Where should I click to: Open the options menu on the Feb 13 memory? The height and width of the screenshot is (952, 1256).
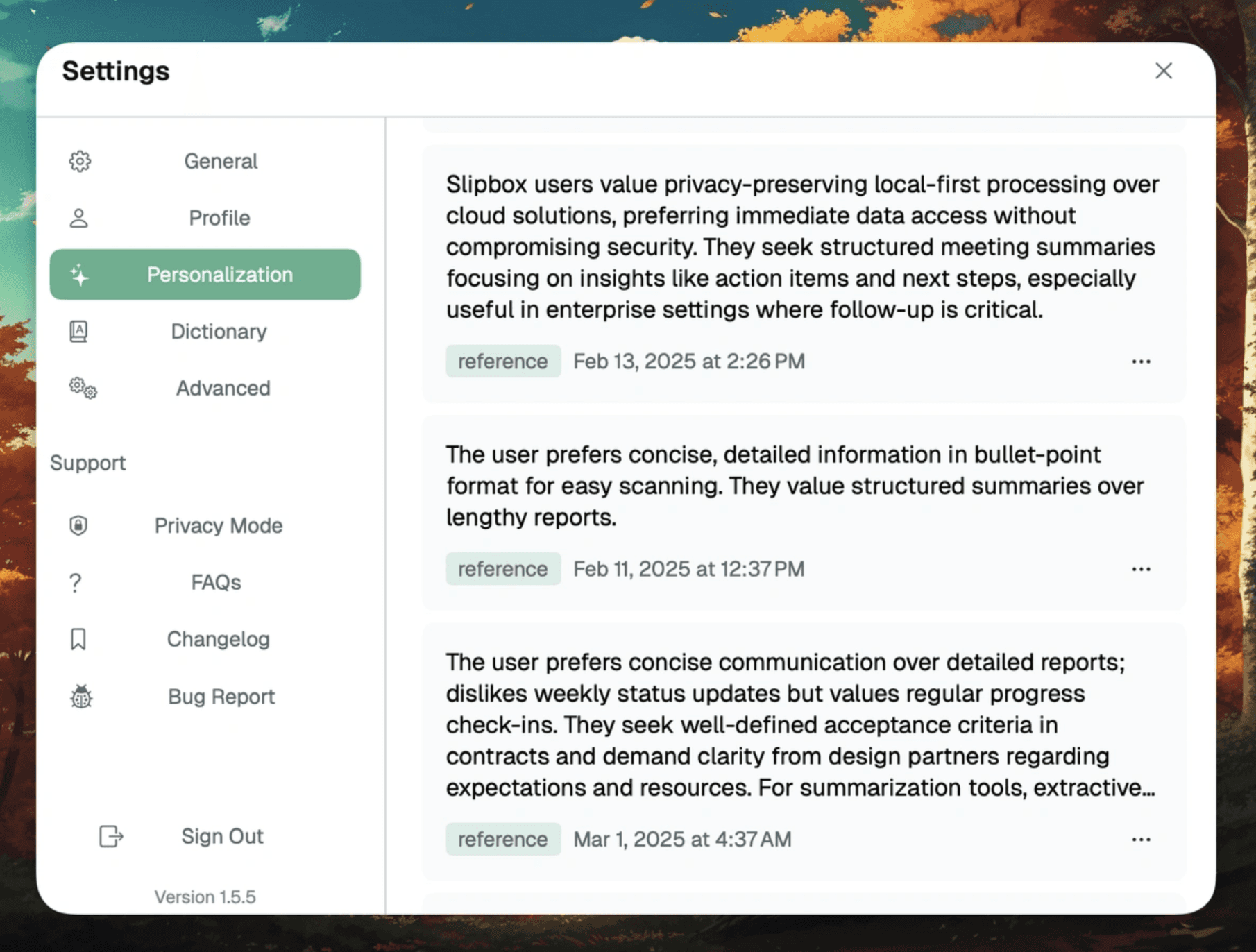tap(1141, 361)
